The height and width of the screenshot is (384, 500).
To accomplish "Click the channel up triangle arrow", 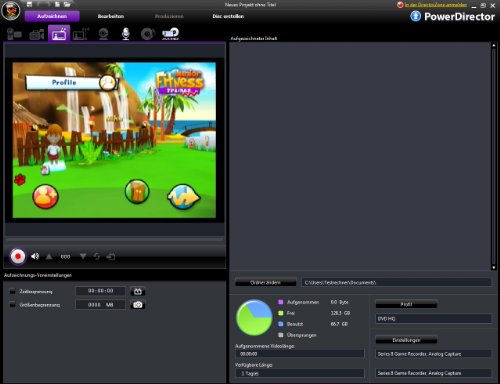I will [49, 256].
